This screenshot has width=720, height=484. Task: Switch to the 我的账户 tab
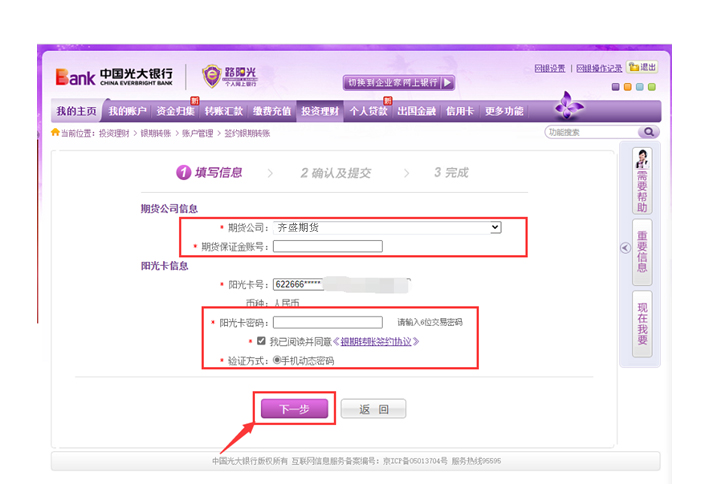pos(127,111)
